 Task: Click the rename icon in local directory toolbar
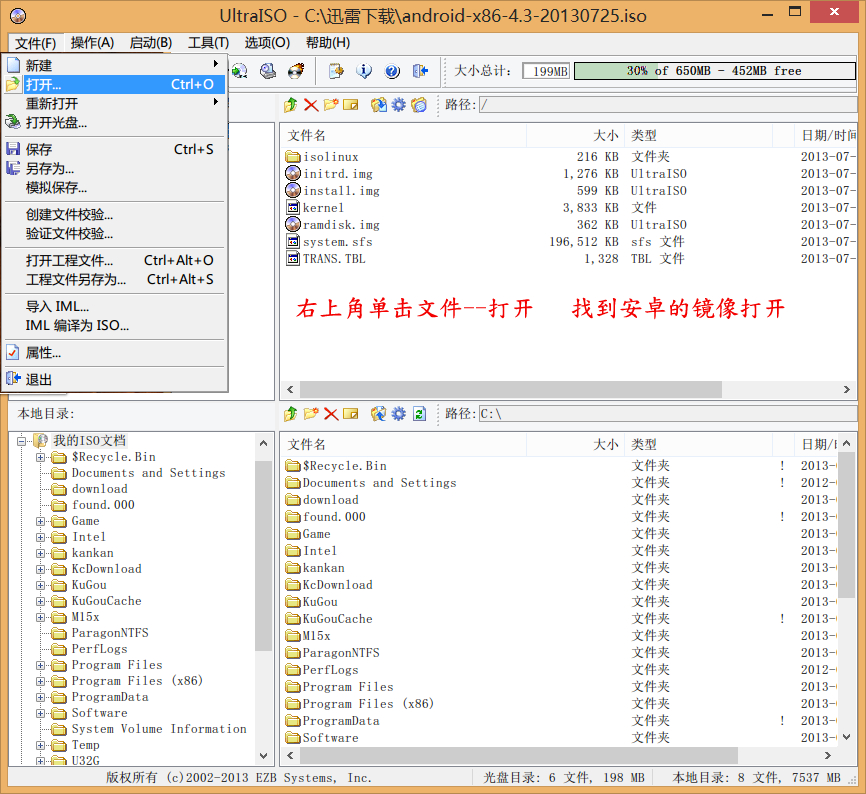[351, 414]
